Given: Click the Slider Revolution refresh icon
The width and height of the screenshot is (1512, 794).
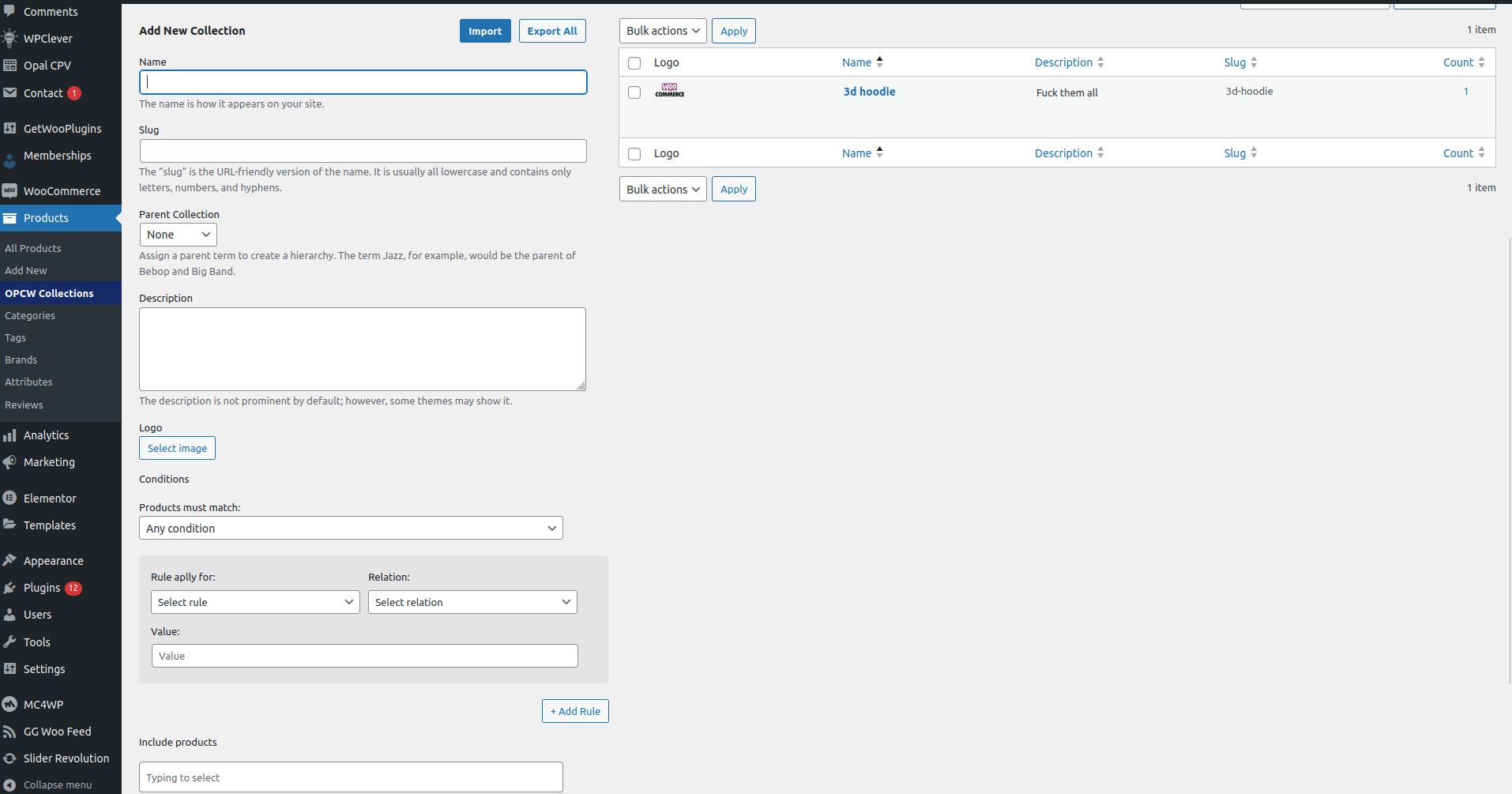Looking at the screenshot, I should tap(9, 758).
